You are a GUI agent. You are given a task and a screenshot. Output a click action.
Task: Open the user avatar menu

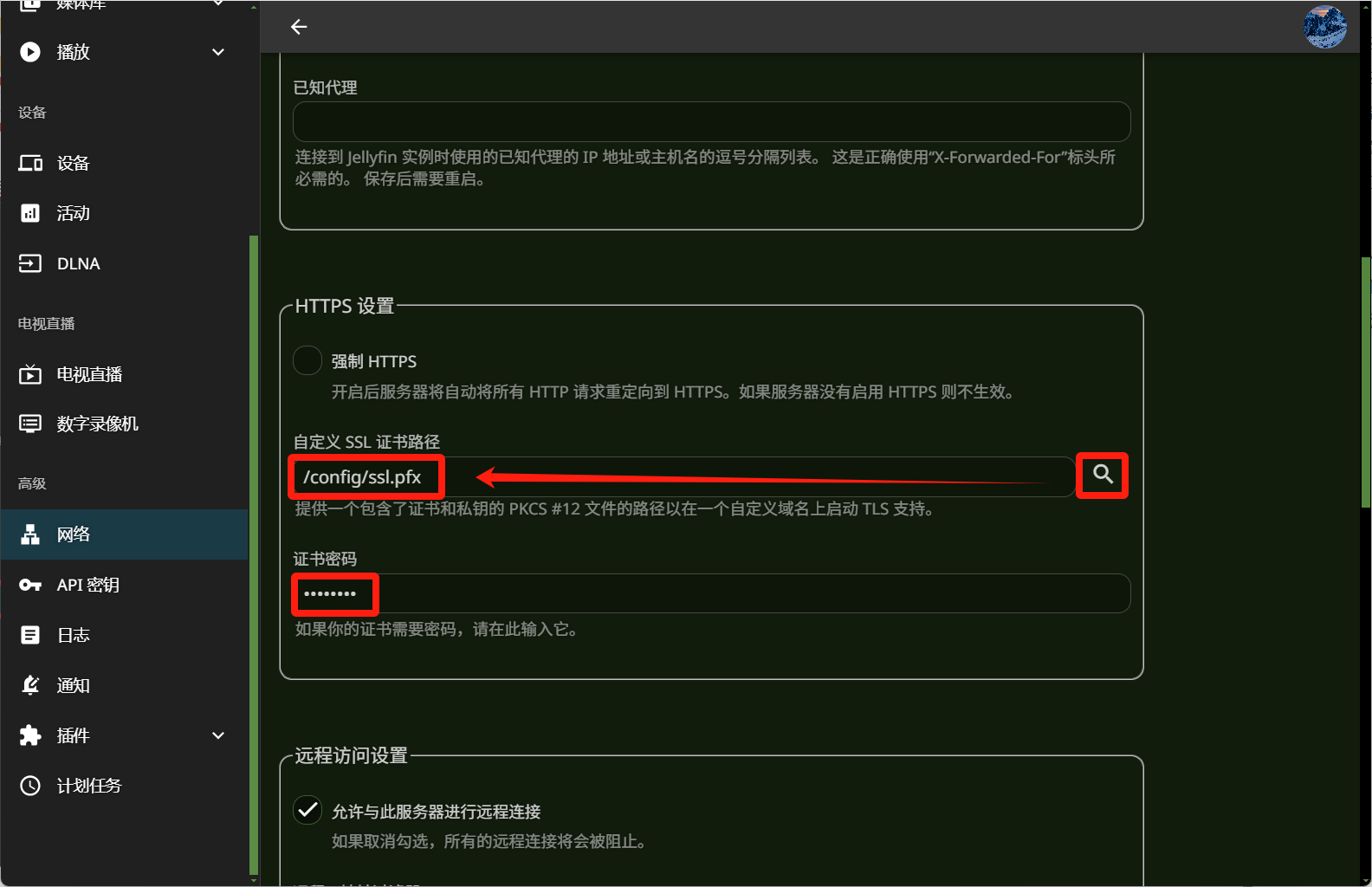(x=1324, y=27)
